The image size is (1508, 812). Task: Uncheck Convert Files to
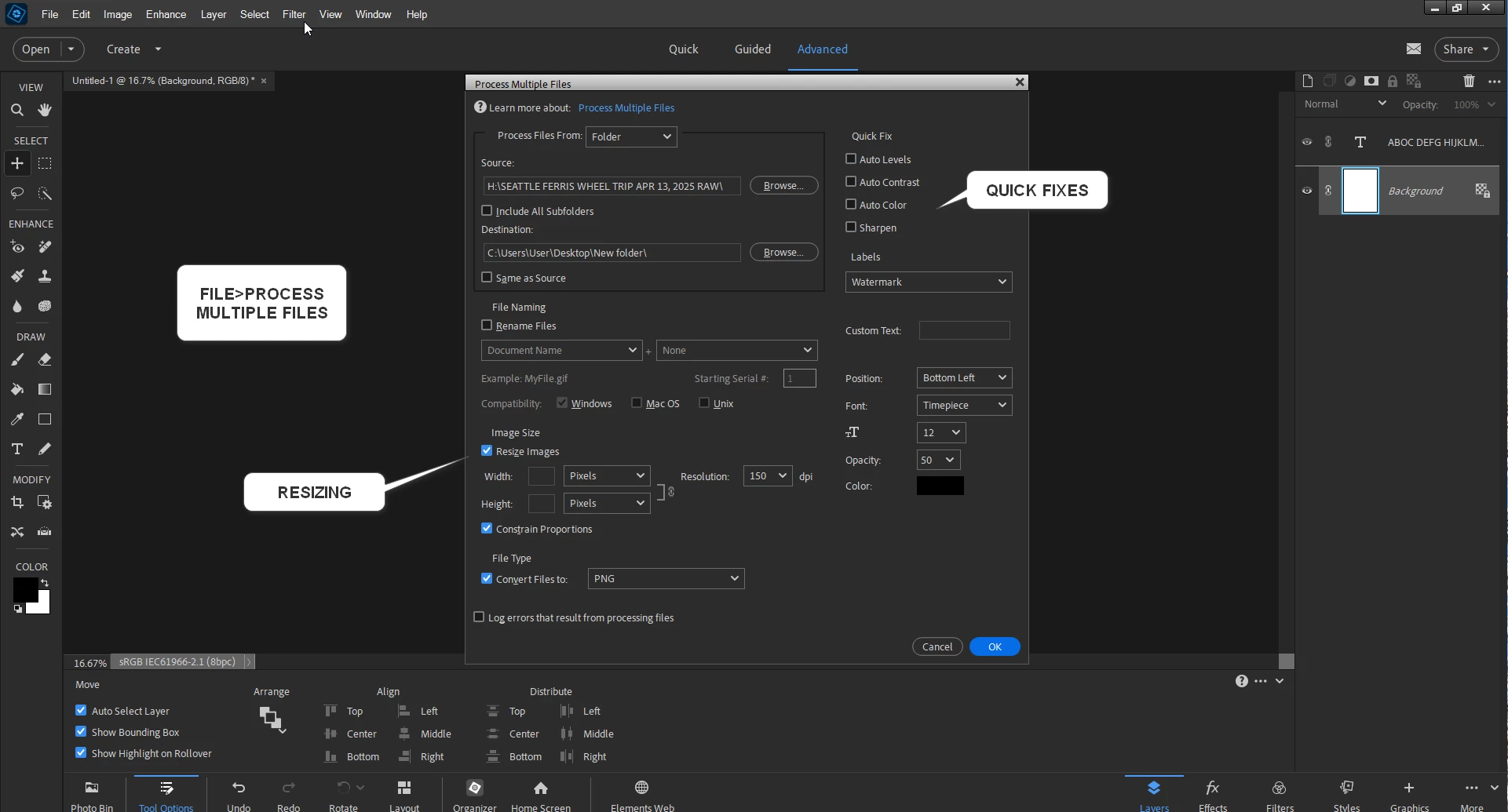click(x=487, y=578)
